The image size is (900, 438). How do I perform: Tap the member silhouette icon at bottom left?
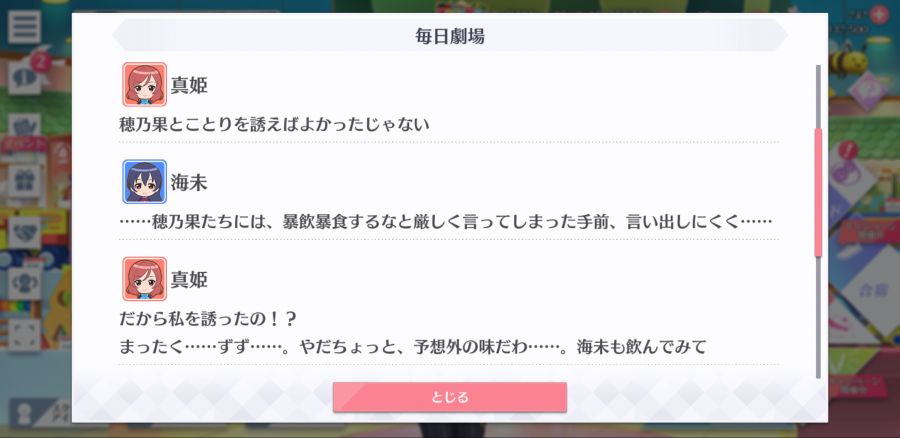(x=25, y=414)
